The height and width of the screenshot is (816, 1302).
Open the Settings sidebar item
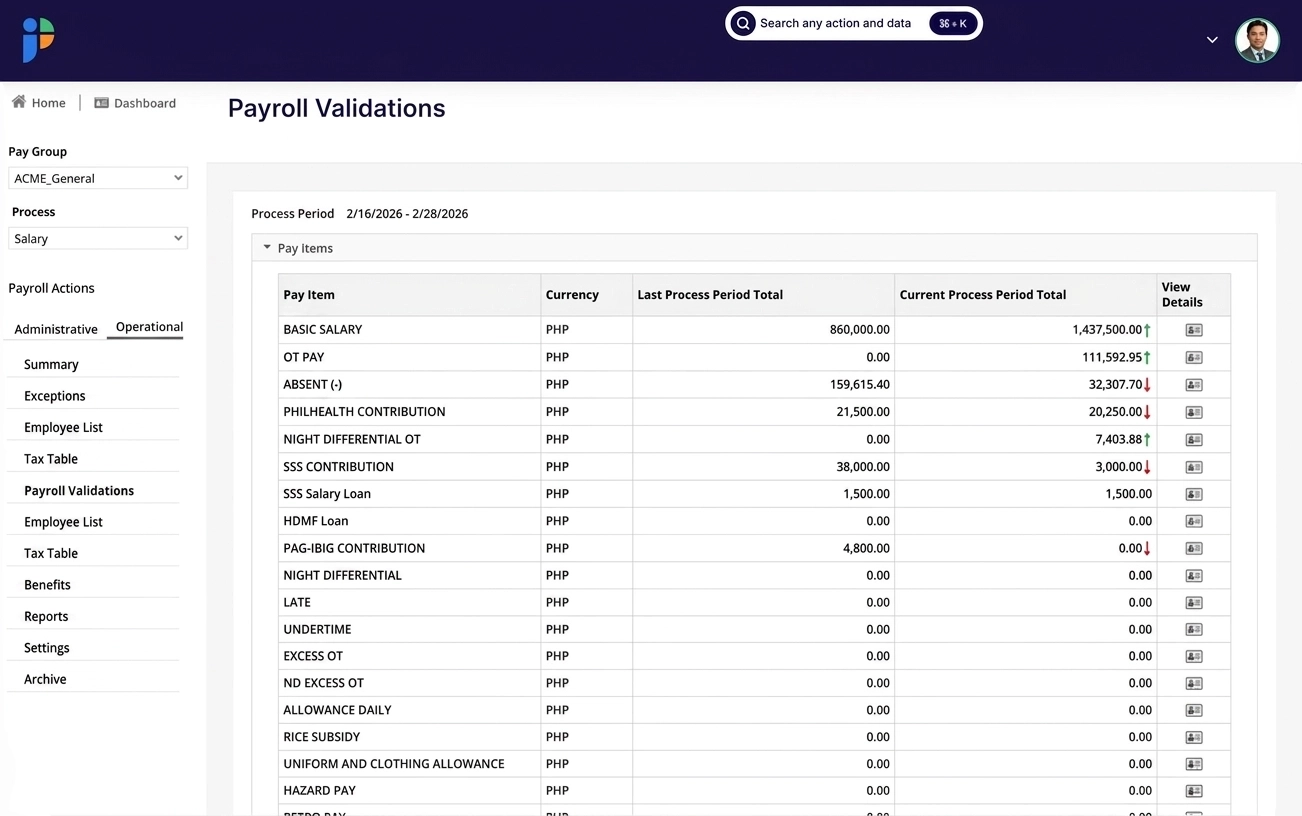pos(47,648)
